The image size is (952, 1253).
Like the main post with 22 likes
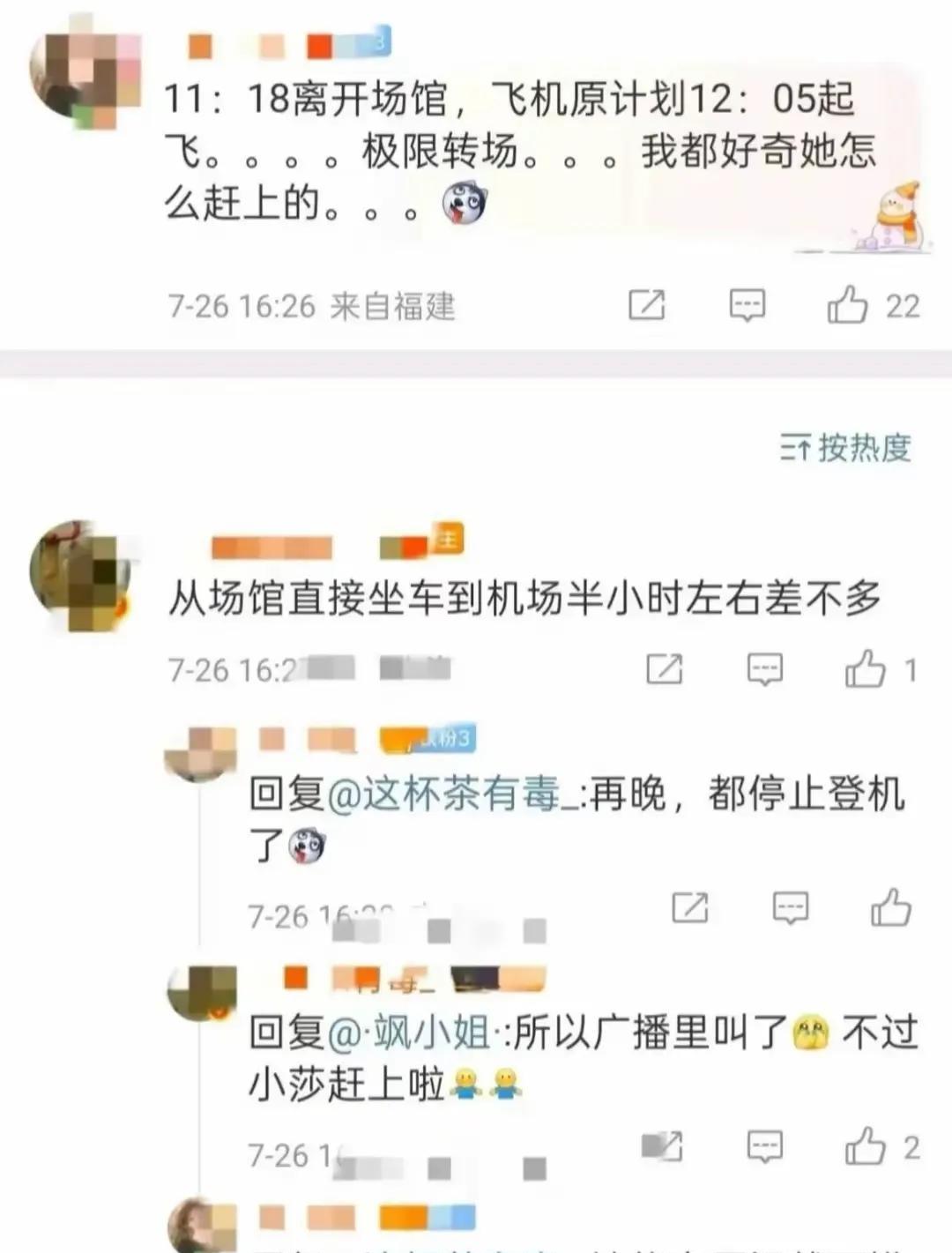pyautogui.click(x=873, y=305)
